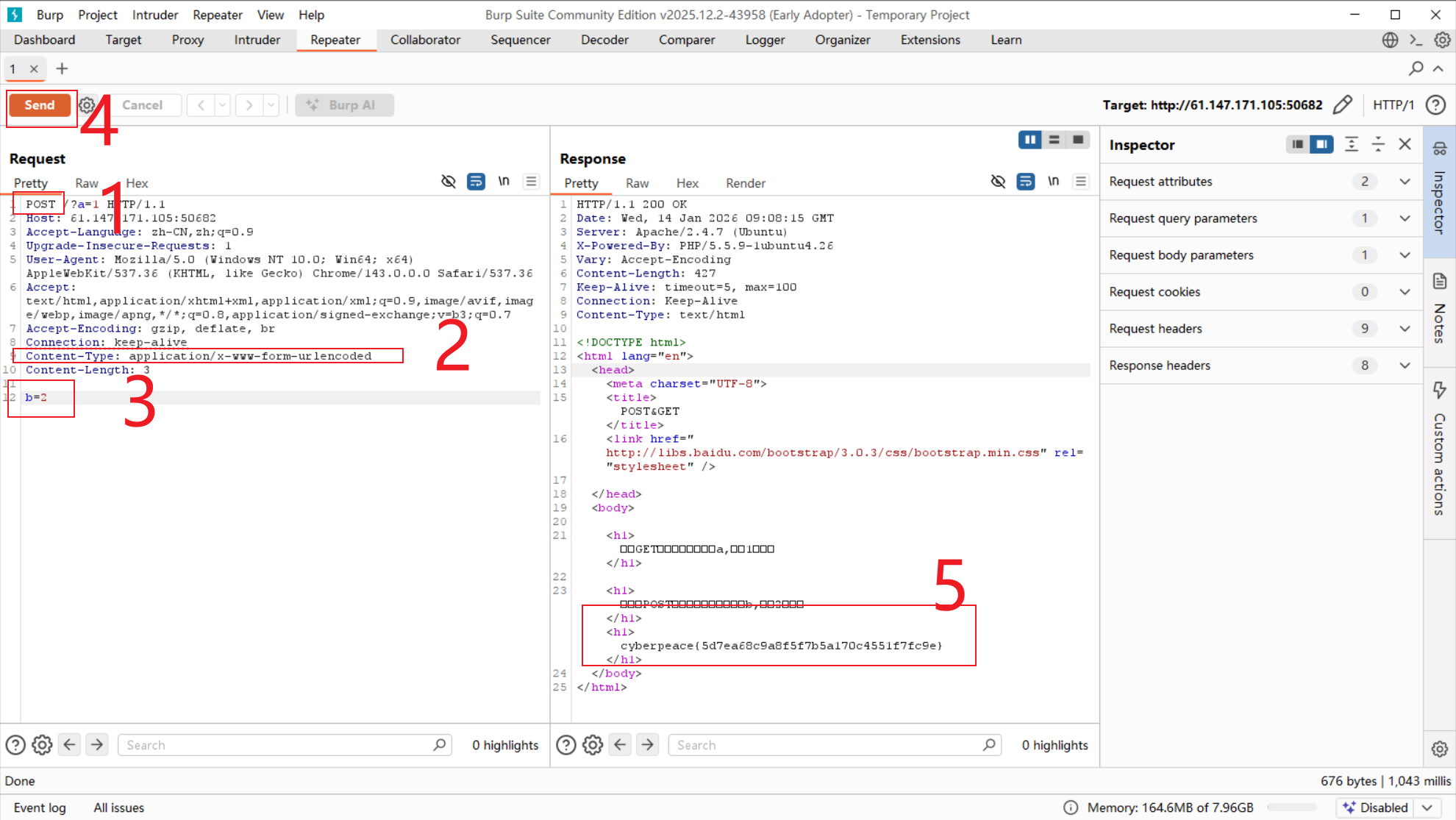Open the history back dropdown arrow
1456x820 pixels.
click(x=222, y=105)
